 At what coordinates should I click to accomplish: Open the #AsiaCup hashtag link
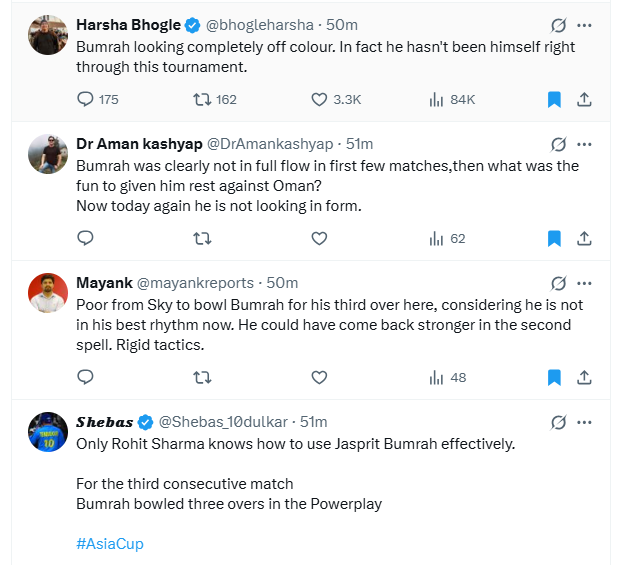(x=111, y=543)
